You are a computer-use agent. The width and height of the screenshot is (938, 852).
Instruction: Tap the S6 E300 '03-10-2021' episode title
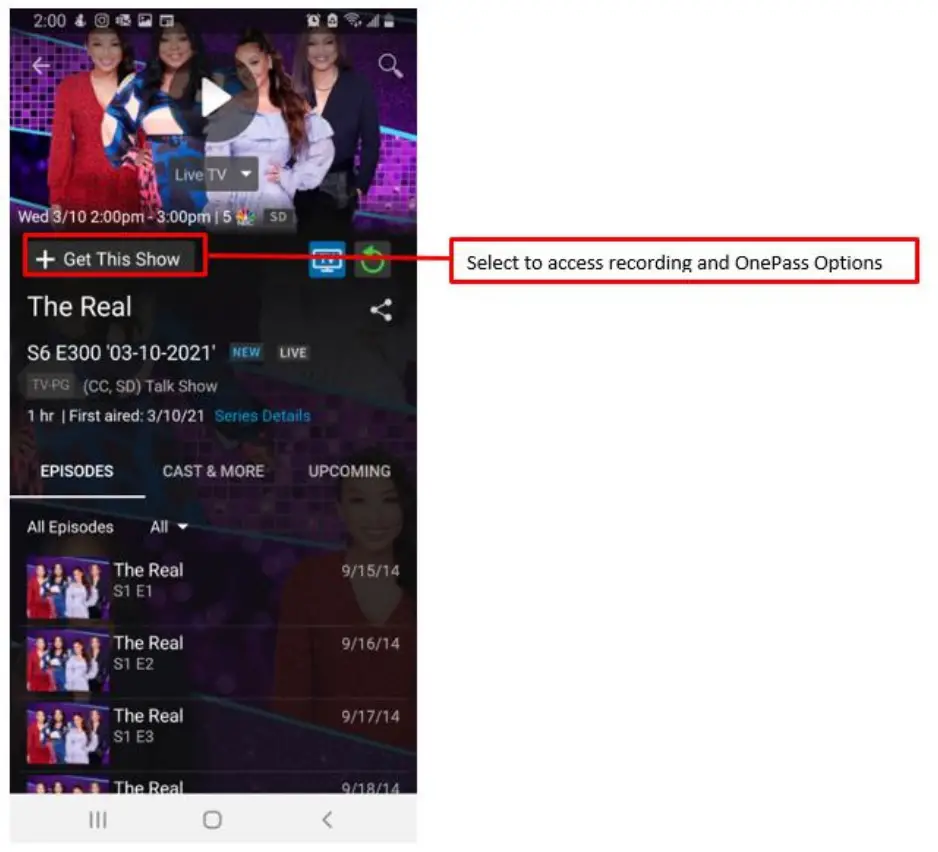121,353
